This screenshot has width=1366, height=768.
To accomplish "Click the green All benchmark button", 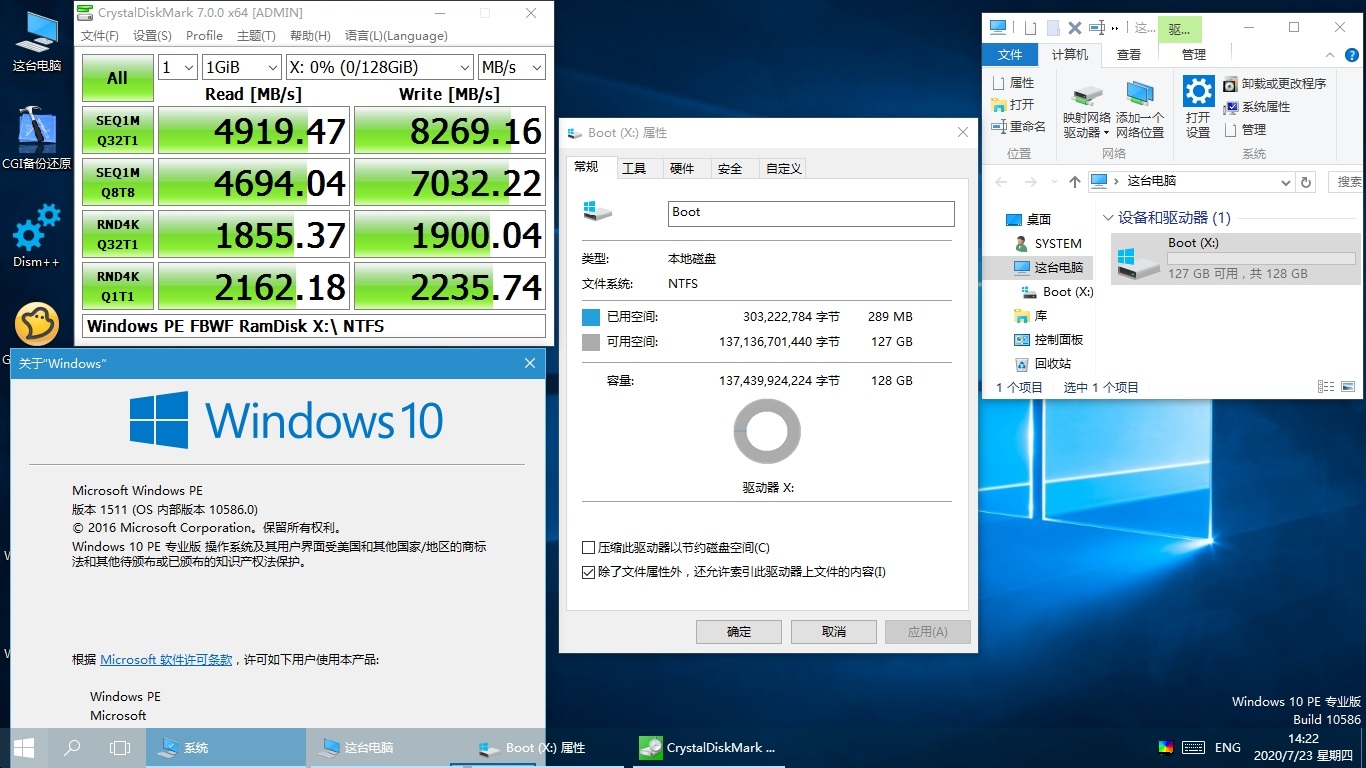I will (117, 78).
